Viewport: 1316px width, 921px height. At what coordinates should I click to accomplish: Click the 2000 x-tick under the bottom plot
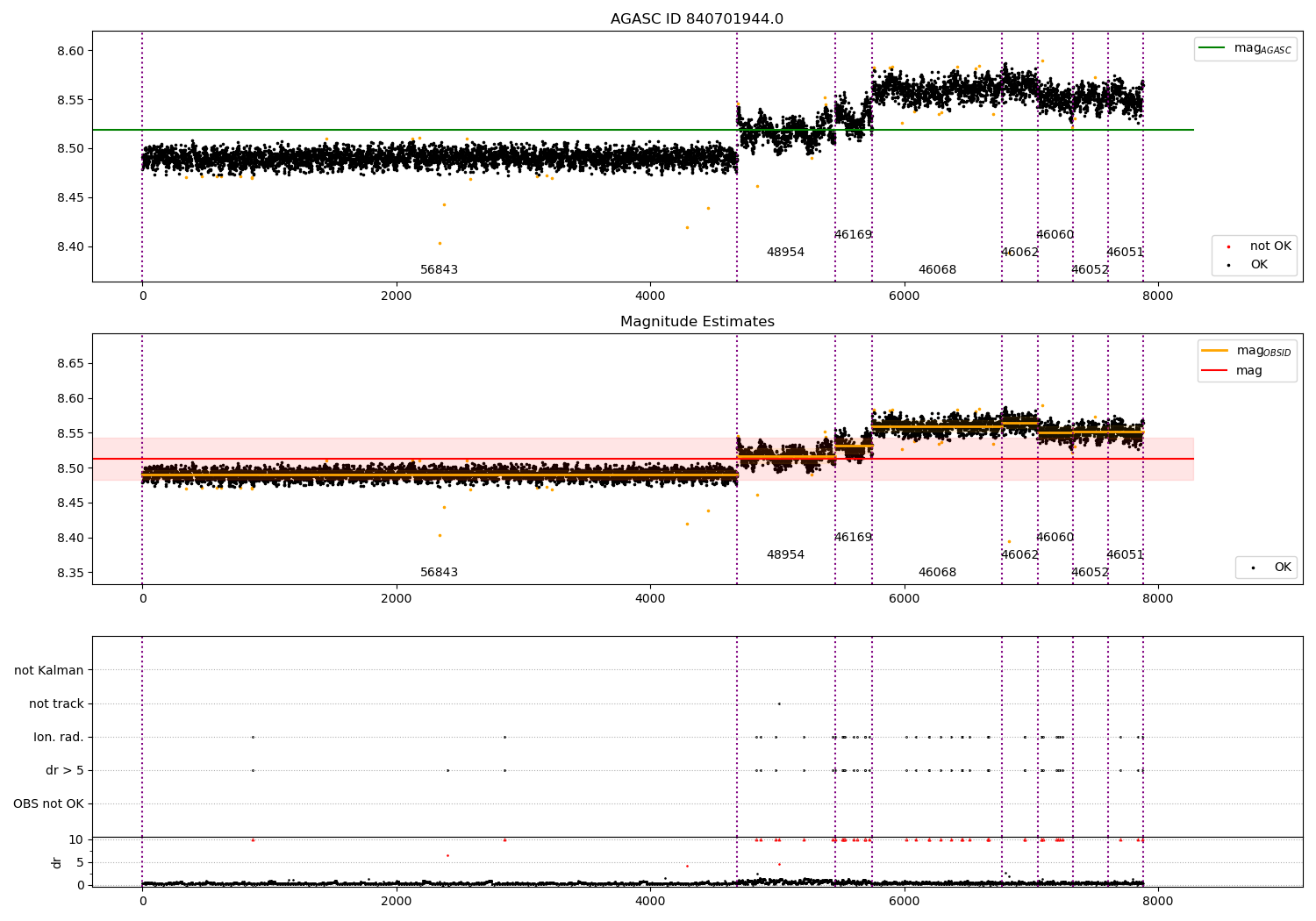pos(397,901)
